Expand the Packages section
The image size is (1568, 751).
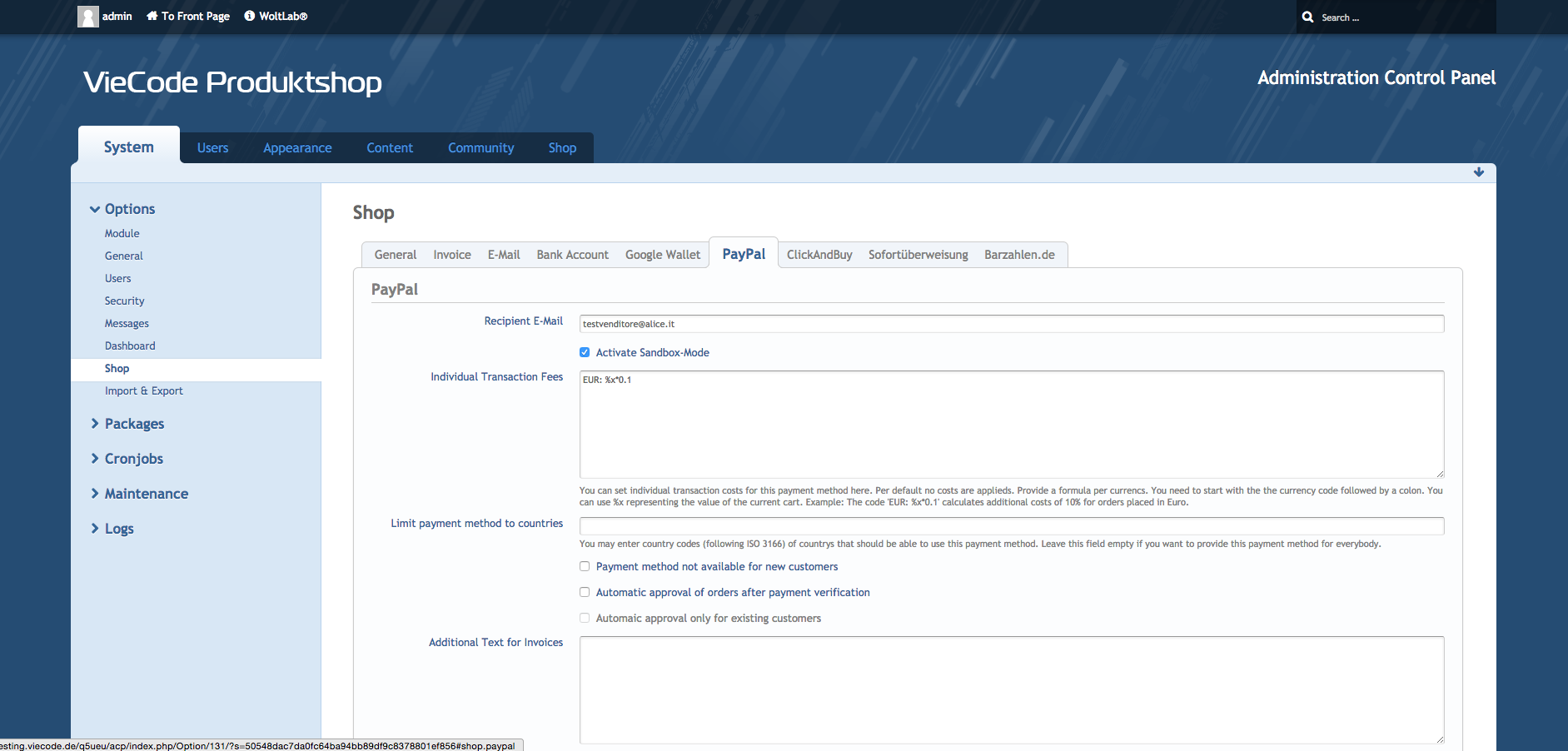tap(95, 424)
